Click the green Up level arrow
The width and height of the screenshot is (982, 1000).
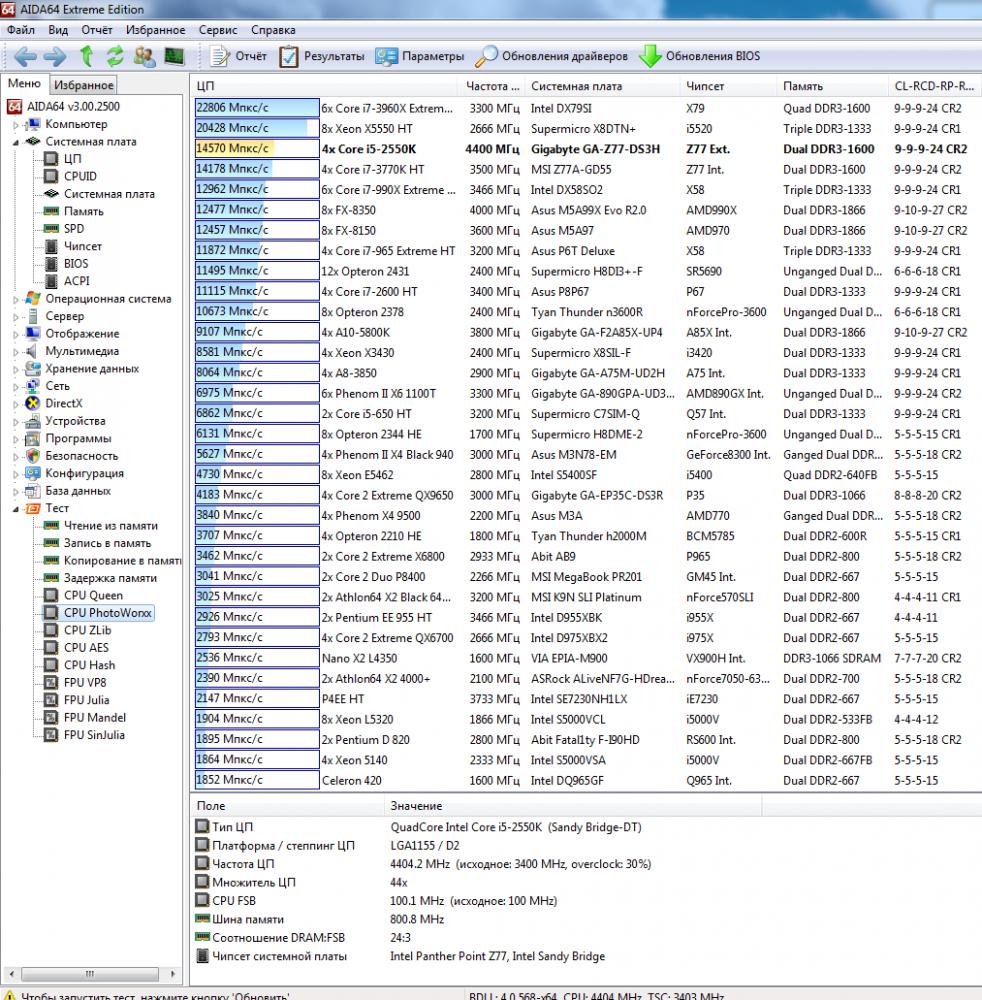point(86,57)
